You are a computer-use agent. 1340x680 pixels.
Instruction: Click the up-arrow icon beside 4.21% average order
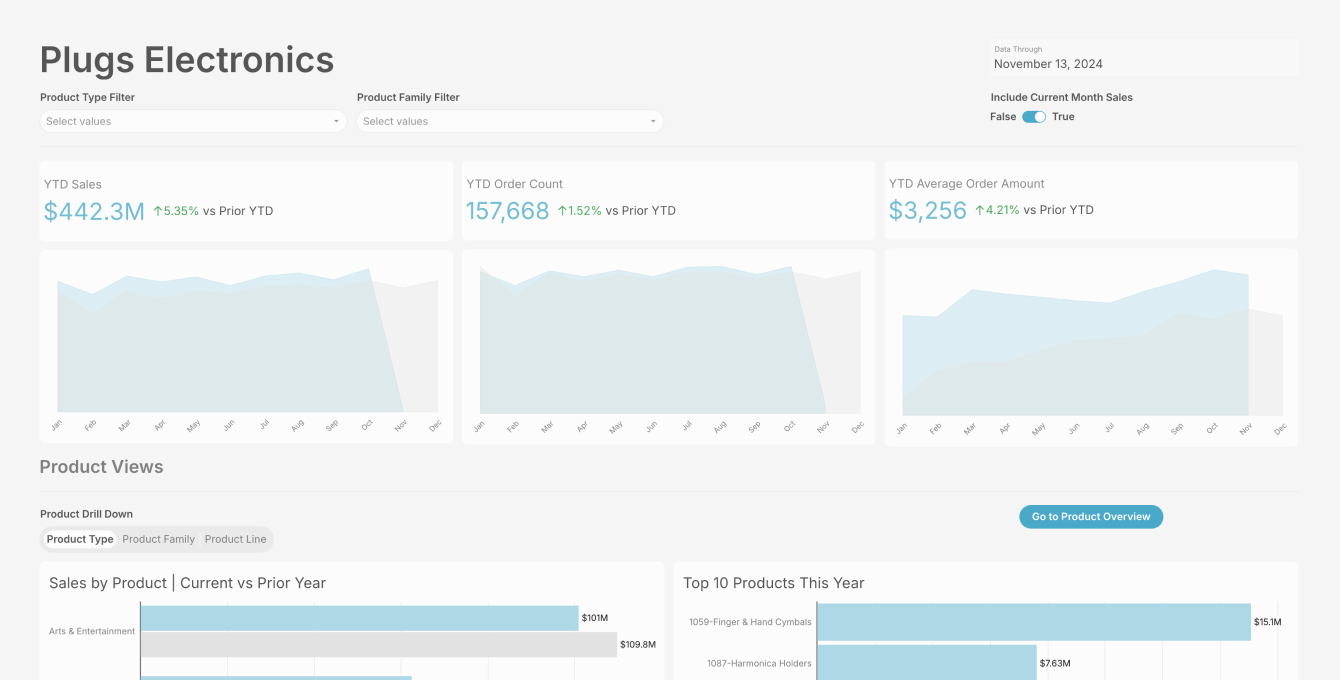click(x=980, y=210)
